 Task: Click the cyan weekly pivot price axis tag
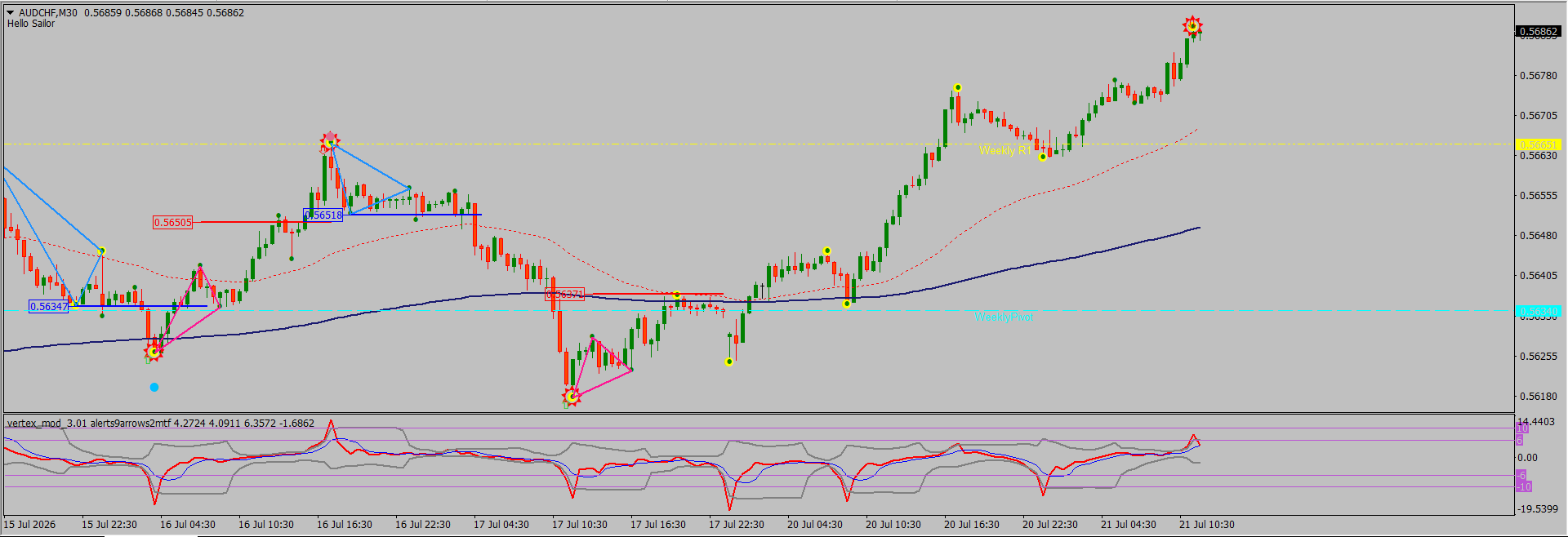coord(1538,311)
